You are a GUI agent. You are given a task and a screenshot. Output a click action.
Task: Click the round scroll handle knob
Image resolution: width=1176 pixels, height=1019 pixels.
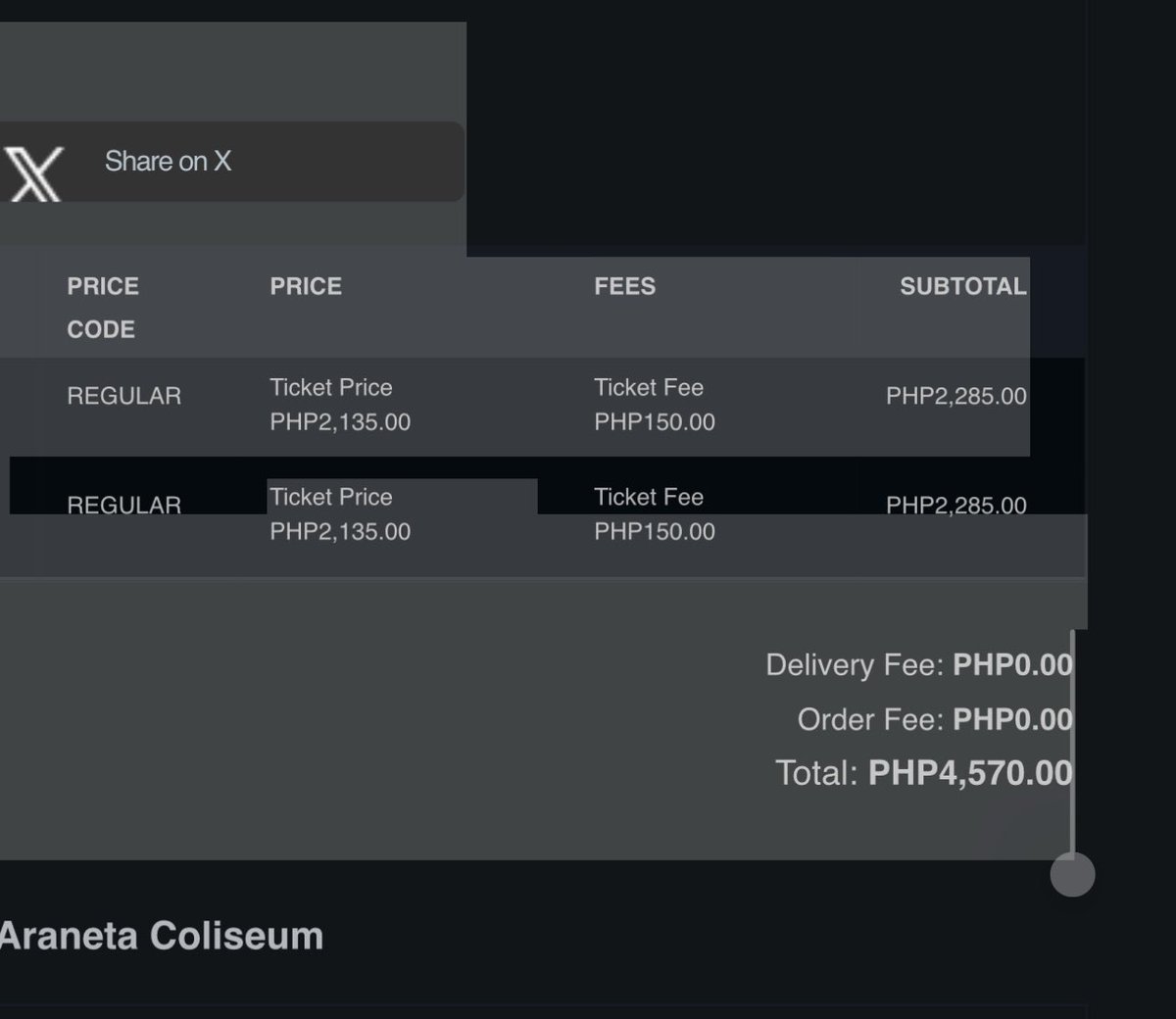[1072, 874]
